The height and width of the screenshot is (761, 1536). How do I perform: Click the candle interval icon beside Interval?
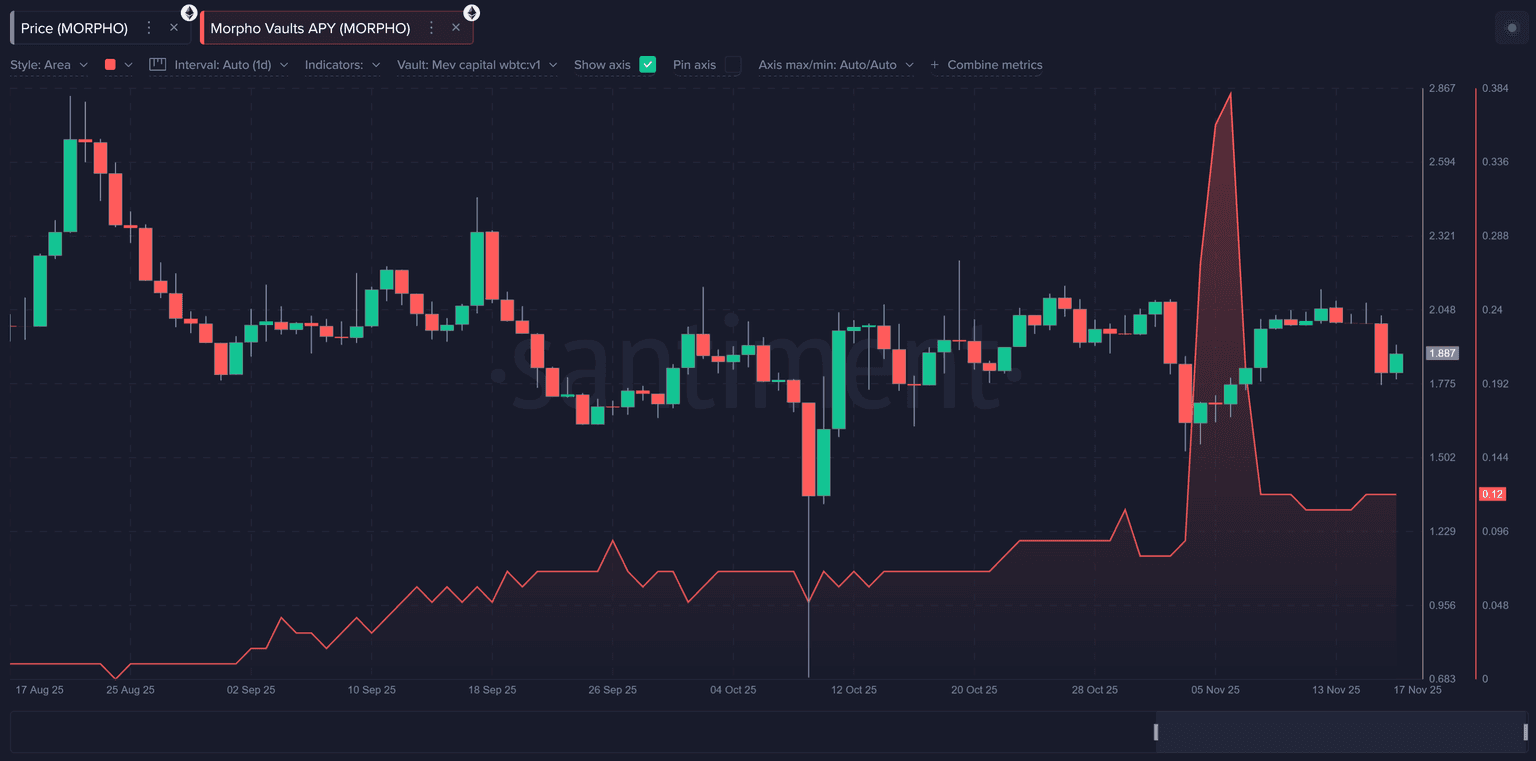pos(157,64)
